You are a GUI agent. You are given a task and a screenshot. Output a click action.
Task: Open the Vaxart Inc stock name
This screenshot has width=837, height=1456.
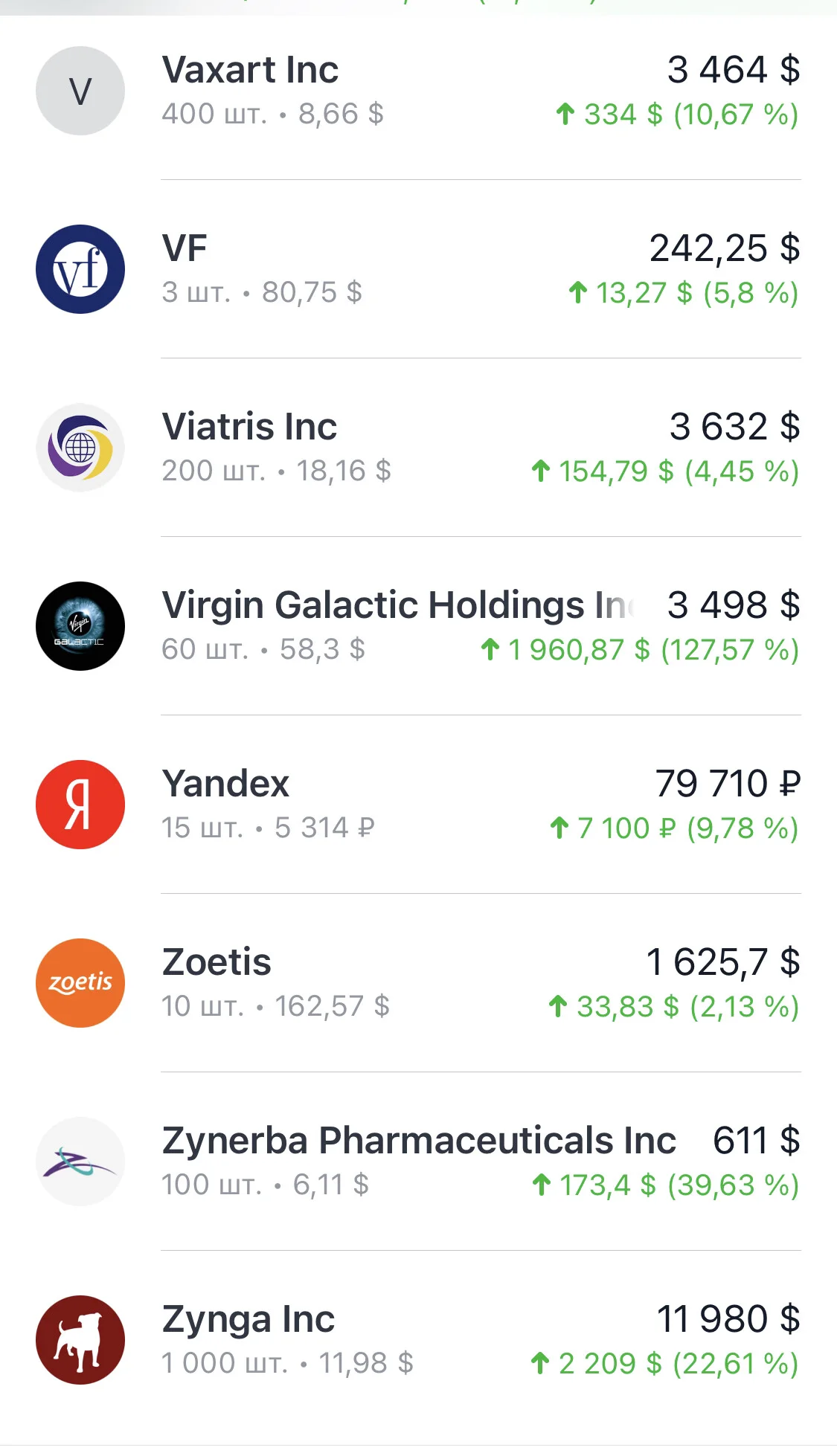[250, 70]
